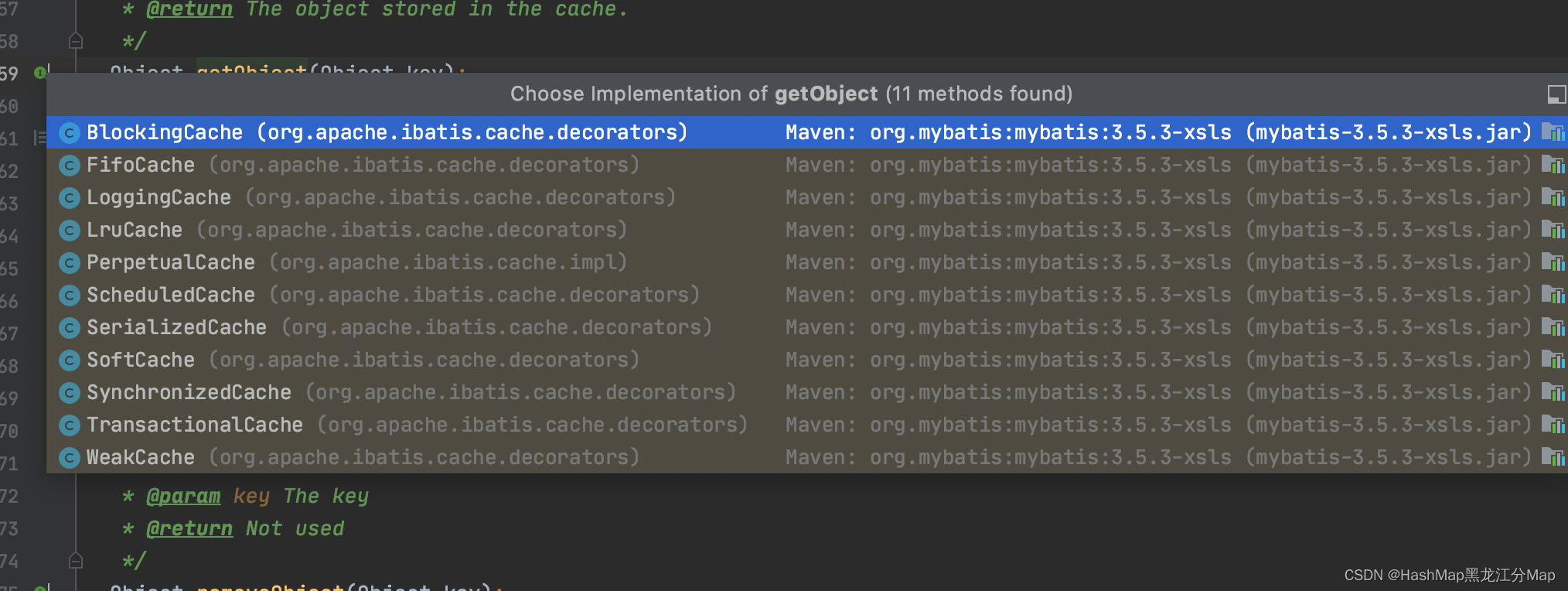Click line number 58 in gutter

point(9,41)
